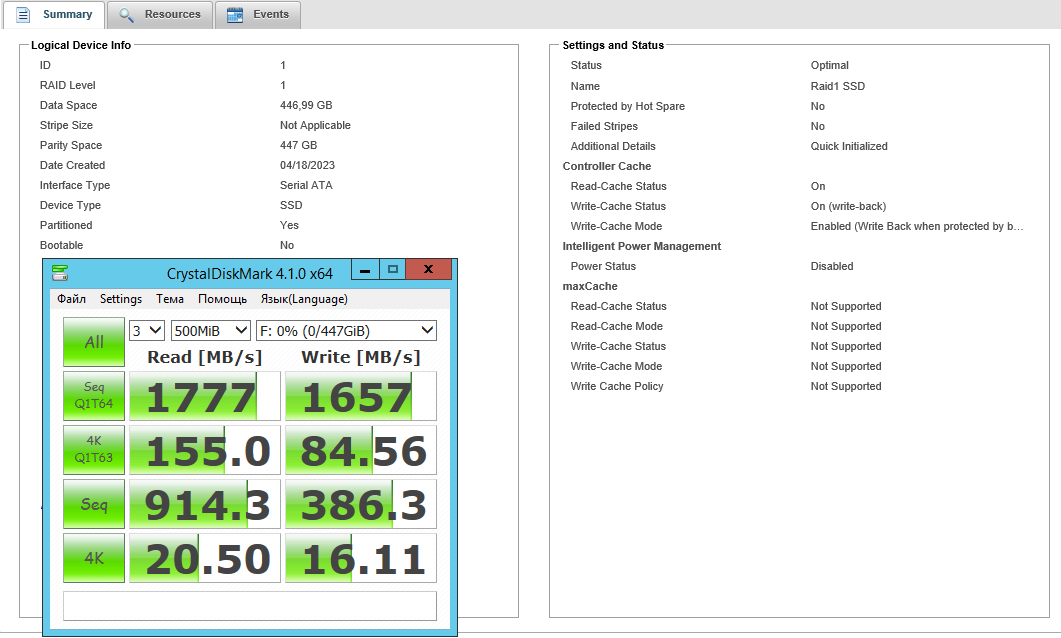Minimize the CrystalDiskMark window

[x=365, y=270]
